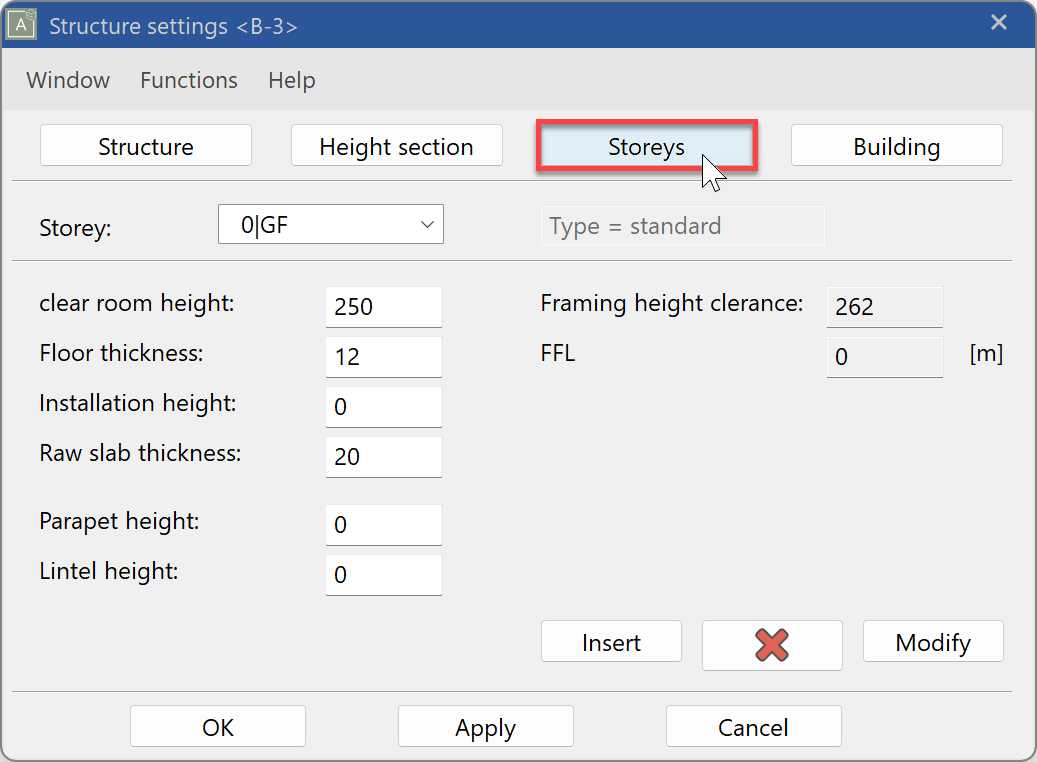Open the Window menu
The width and height of the screenshot is (1037, 762).
(x=67, y=80)
